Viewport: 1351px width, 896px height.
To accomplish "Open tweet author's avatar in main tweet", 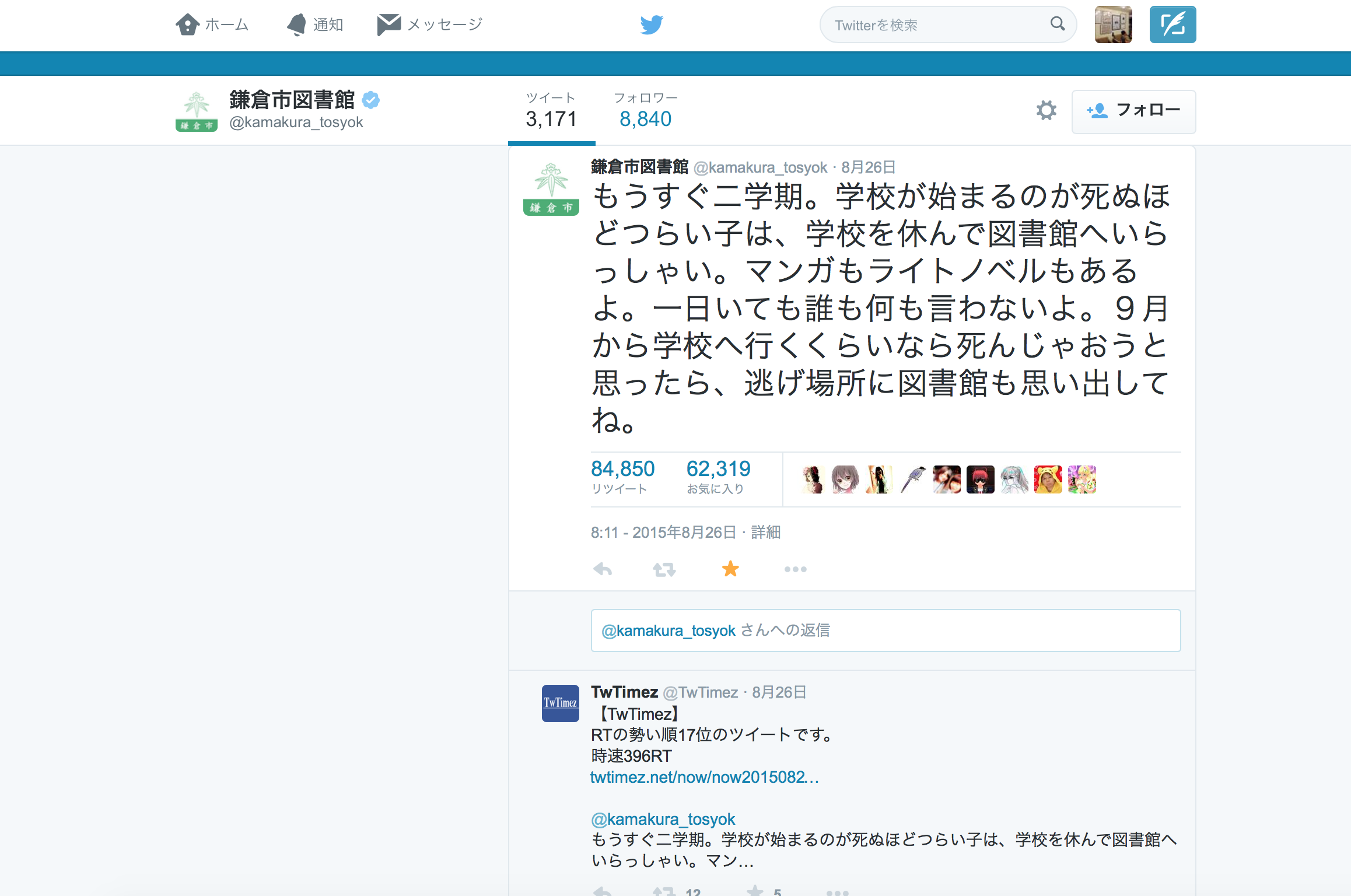I will click(x=551, y=188).
